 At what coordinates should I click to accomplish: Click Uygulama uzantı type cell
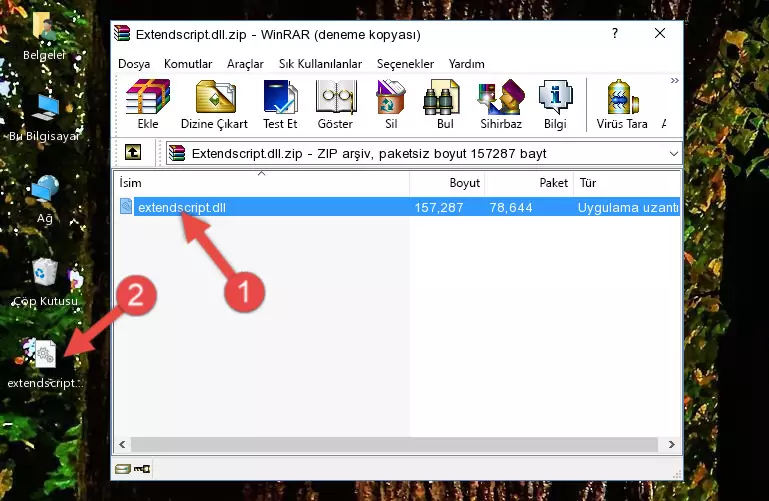tap(628, 207)
